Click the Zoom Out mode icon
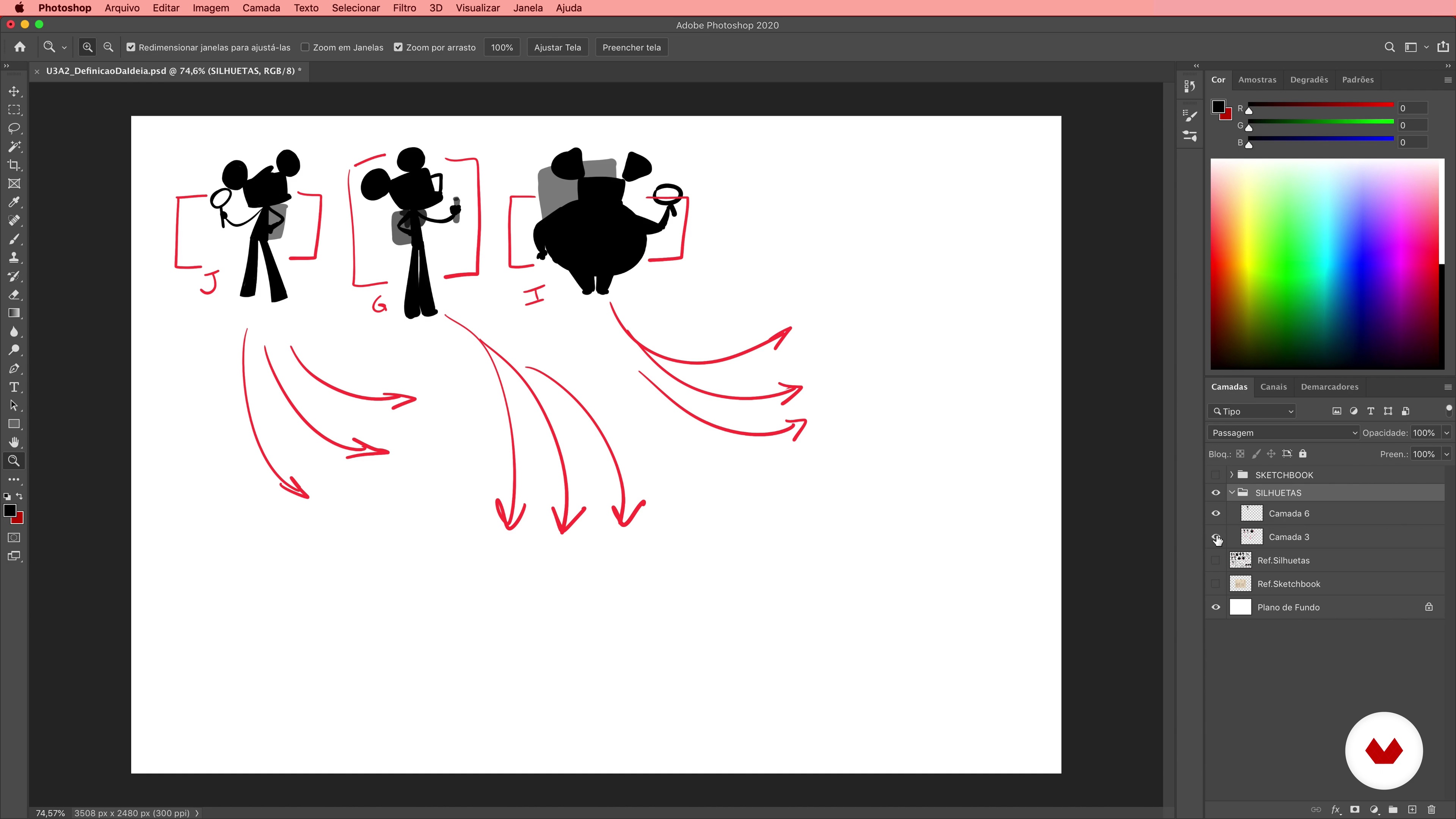Screen dimensions: 1456x819 108,47
